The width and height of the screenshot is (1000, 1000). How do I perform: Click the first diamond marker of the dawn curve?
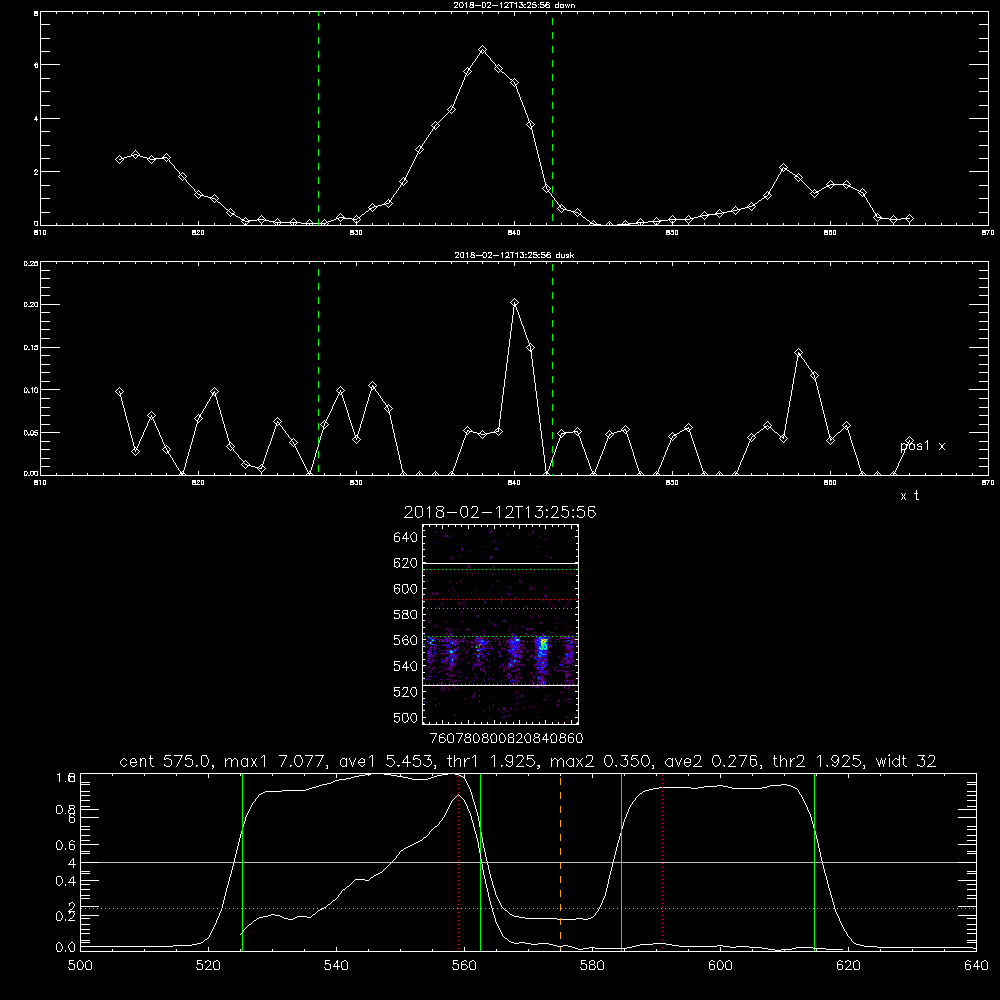[119, 159]
